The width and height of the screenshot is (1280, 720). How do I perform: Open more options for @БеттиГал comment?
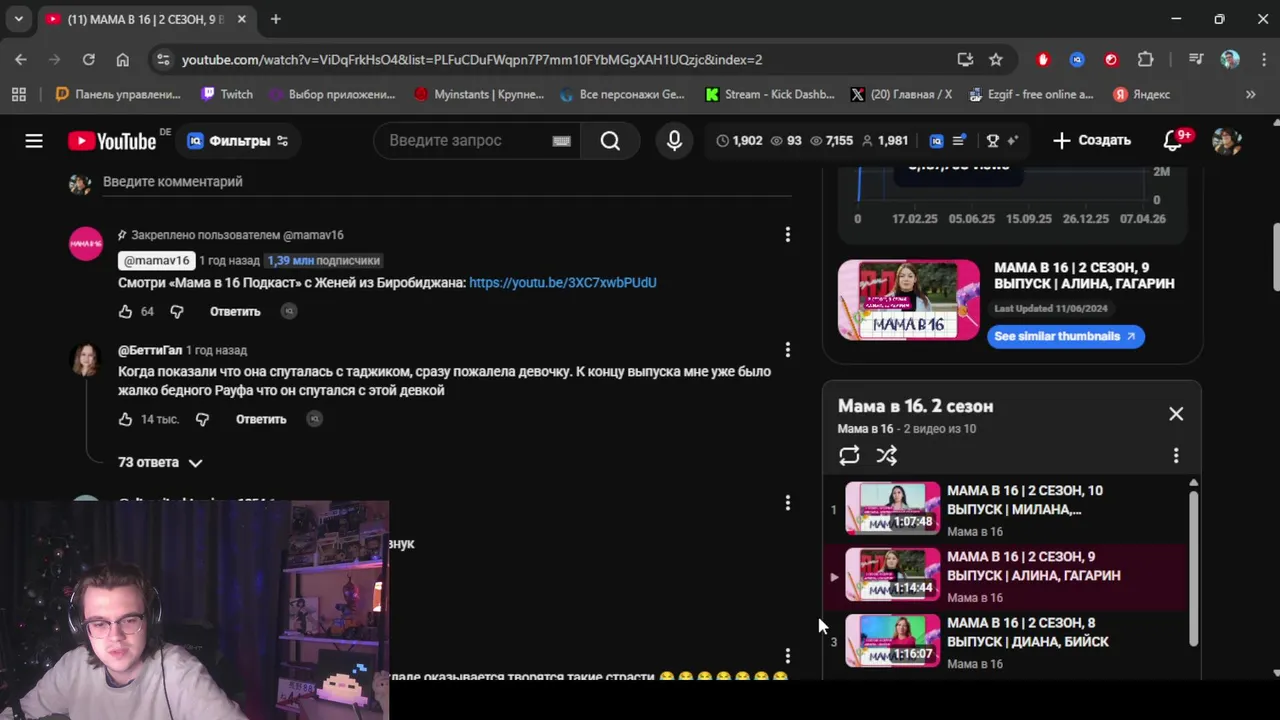point(788,350)
